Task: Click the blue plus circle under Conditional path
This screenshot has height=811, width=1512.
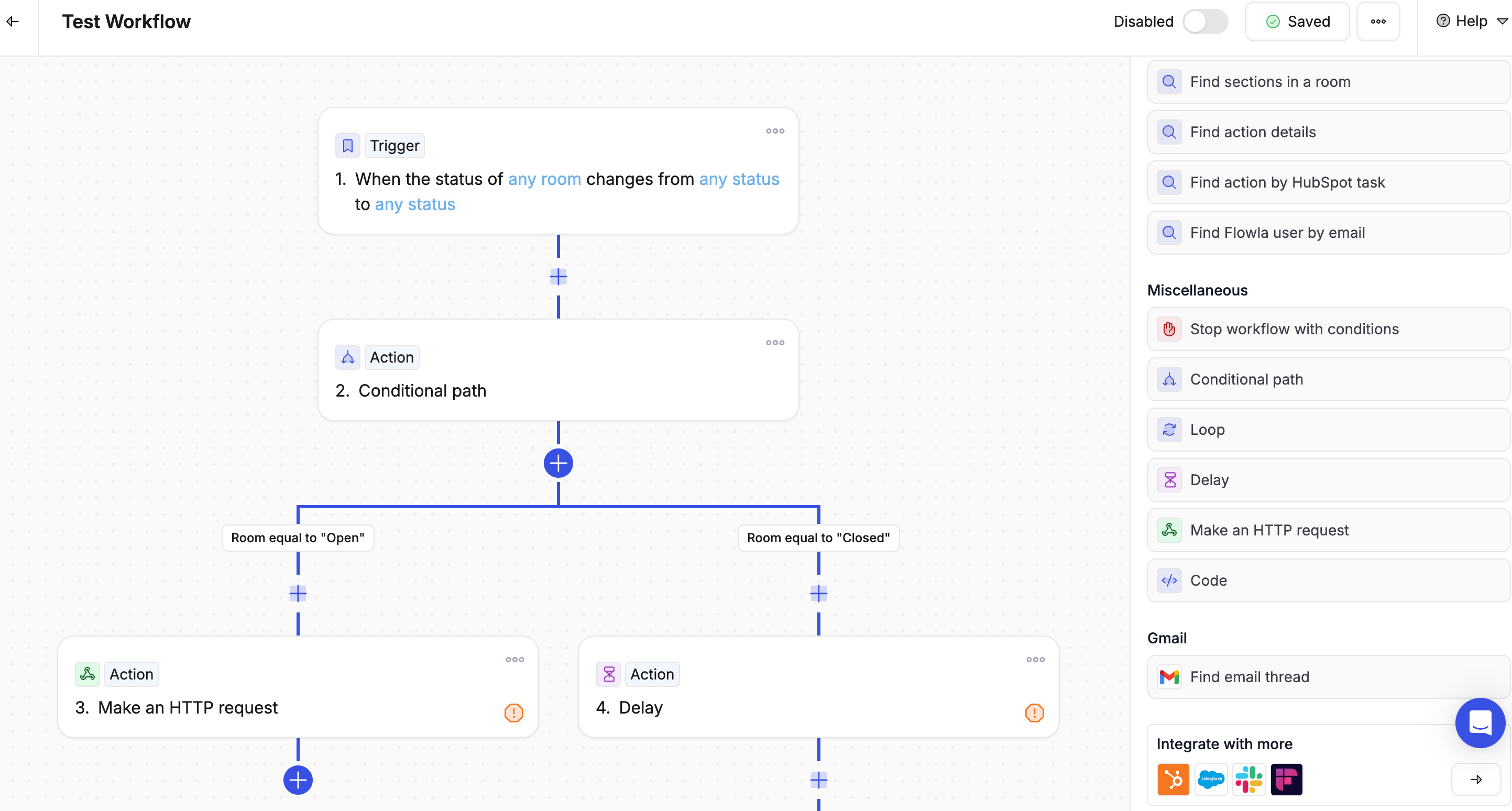Action: tap(558, 464)
